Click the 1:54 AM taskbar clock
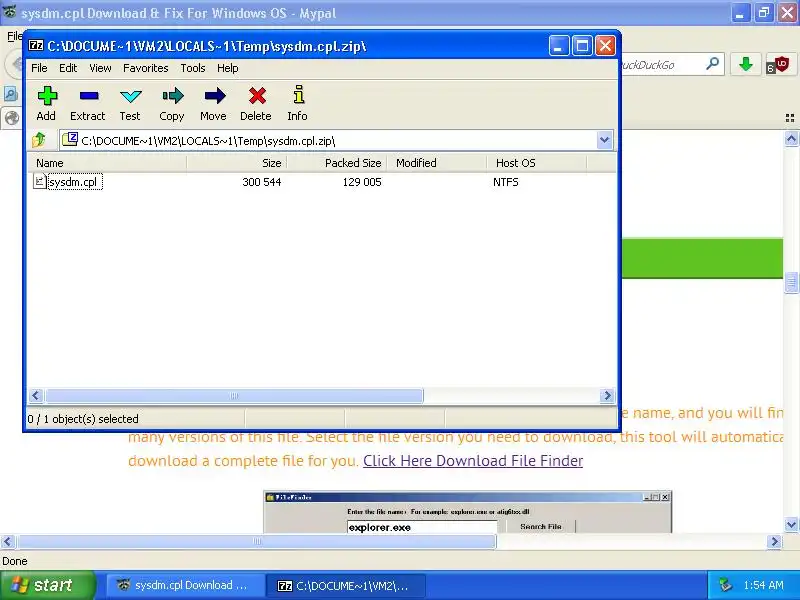 763,585
